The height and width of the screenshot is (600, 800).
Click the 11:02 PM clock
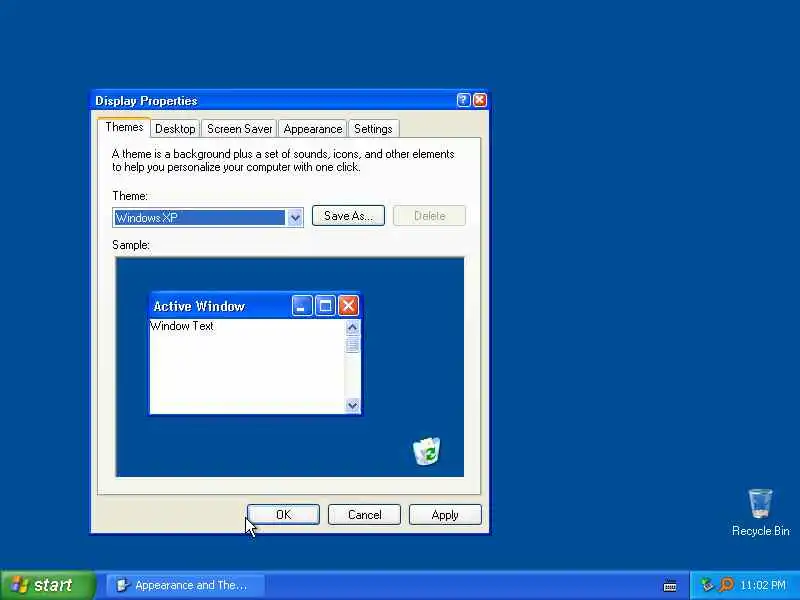[763, 585]
